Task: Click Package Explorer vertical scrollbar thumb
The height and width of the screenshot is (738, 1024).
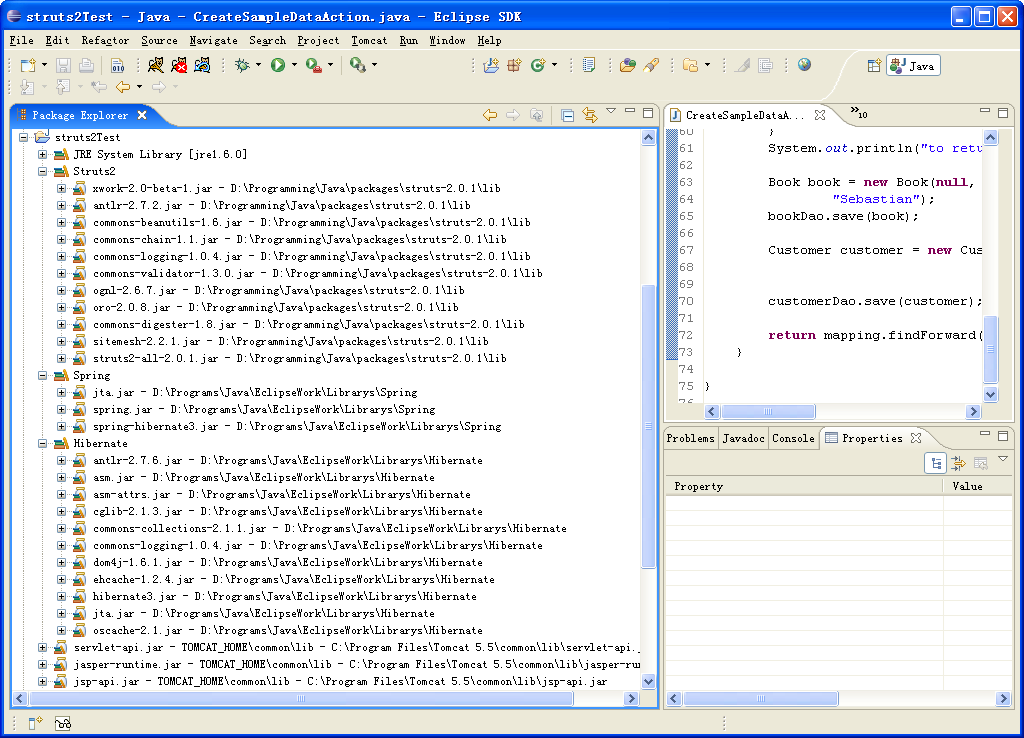Action: click(x=648, y=426)
